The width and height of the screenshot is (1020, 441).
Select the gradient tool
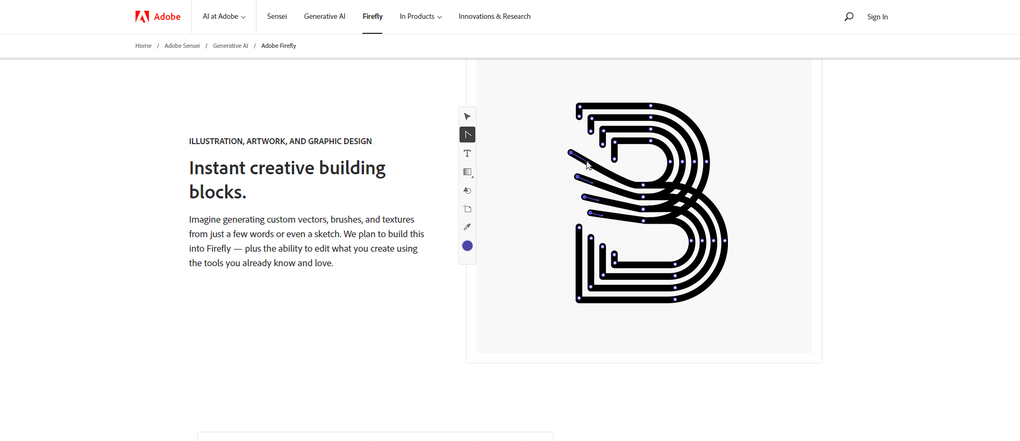click(467, 172)
